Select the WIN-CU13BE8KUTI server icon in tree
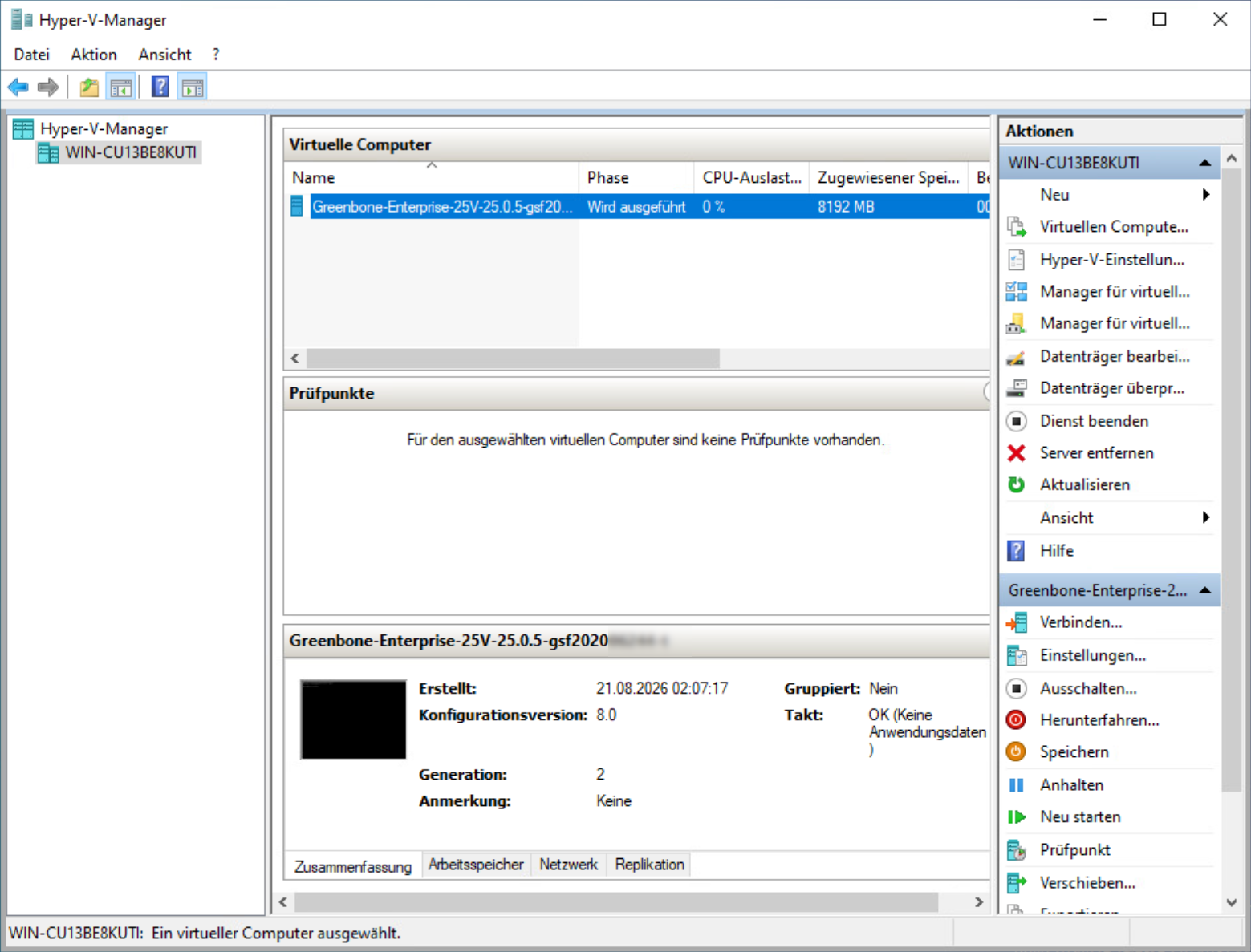 pos(48,152)
